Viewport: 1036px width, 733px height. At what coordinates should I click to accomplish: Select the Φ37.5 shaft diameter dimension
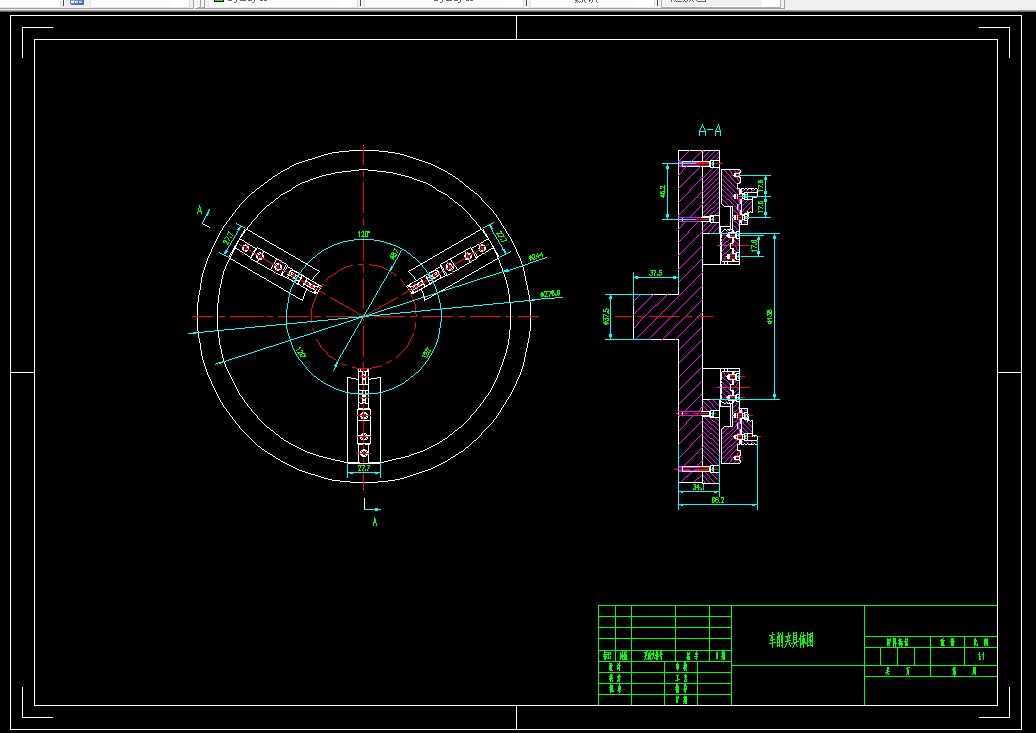click(606, 317)
